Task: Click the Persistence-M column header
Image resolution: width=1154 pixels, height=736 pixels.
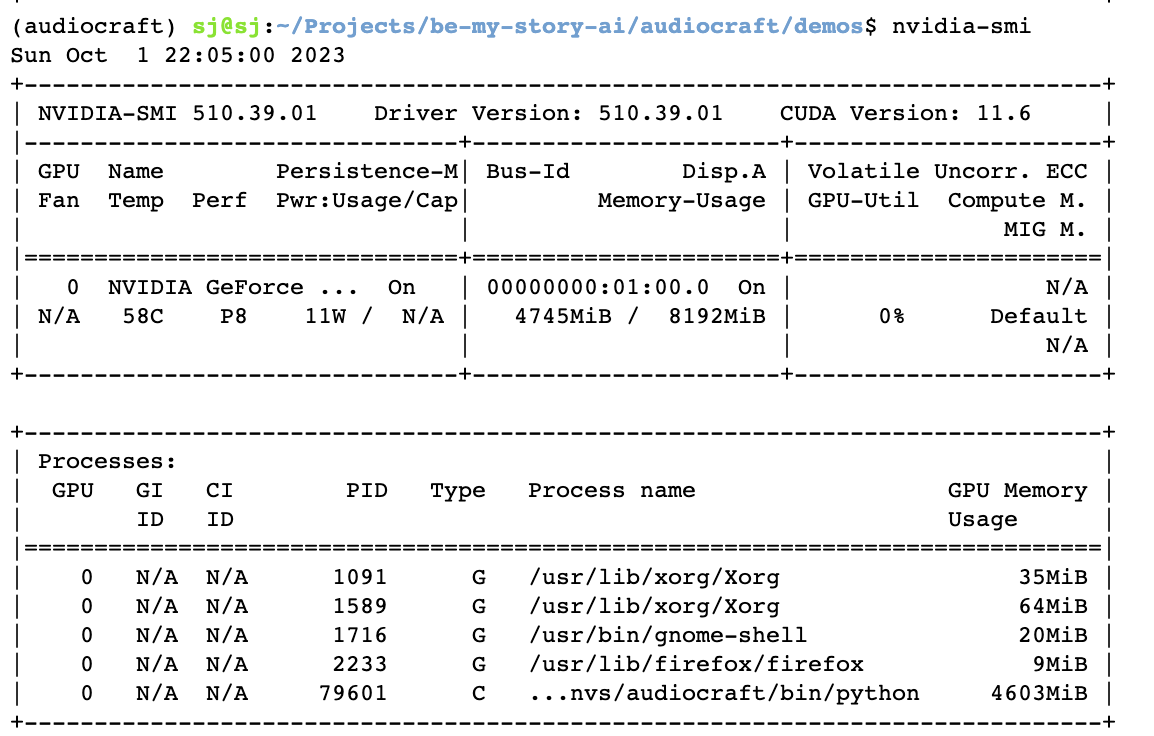Action: point(367,172)
